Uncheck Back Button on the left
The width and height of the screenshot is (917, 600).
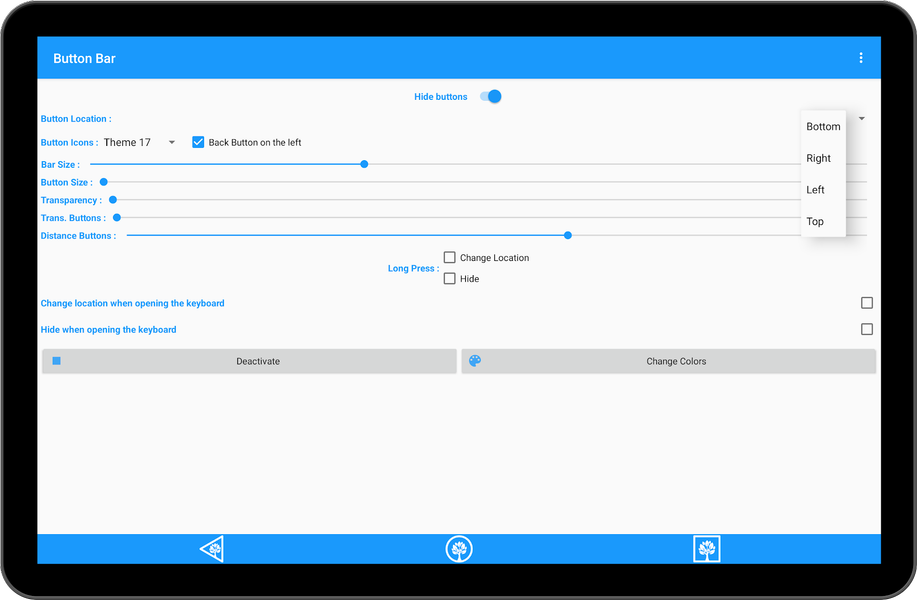point(198,142)
